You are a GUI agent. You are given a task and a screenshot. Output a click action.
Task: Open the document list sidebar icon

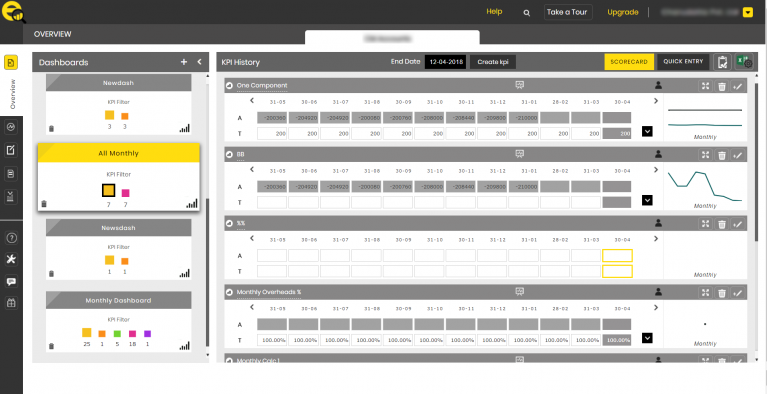click(11, 173)
